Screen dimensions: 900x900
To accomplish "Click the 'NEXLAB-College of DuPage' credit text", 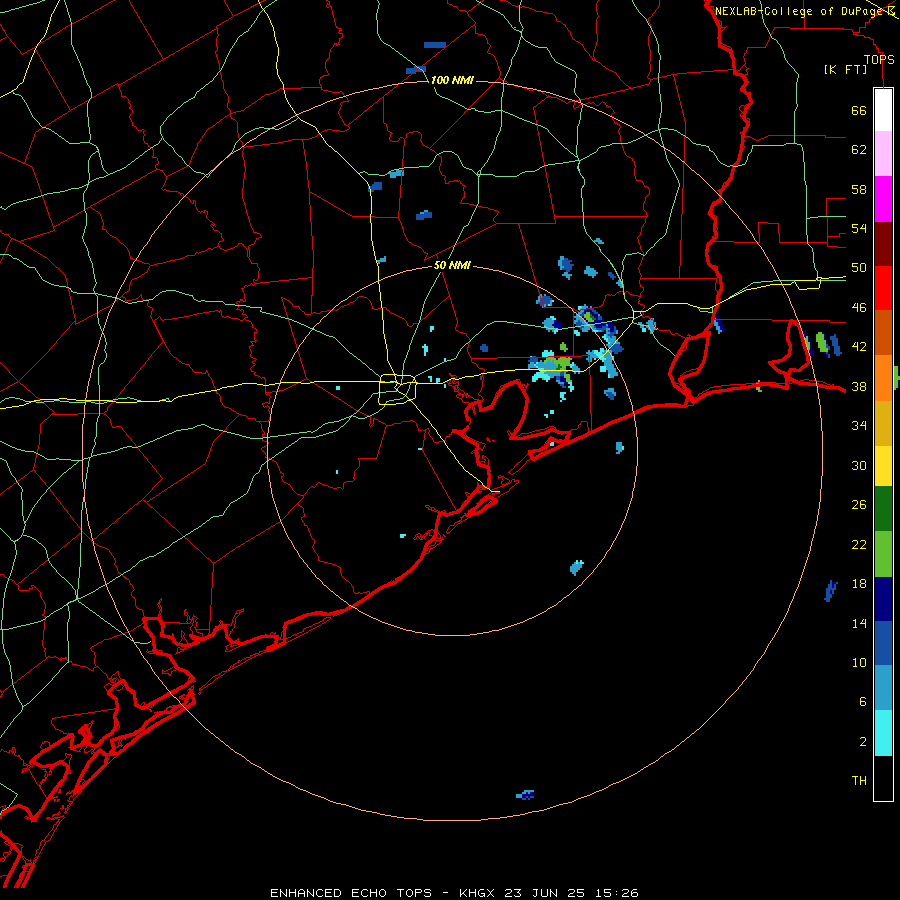I will pos(800,11).
